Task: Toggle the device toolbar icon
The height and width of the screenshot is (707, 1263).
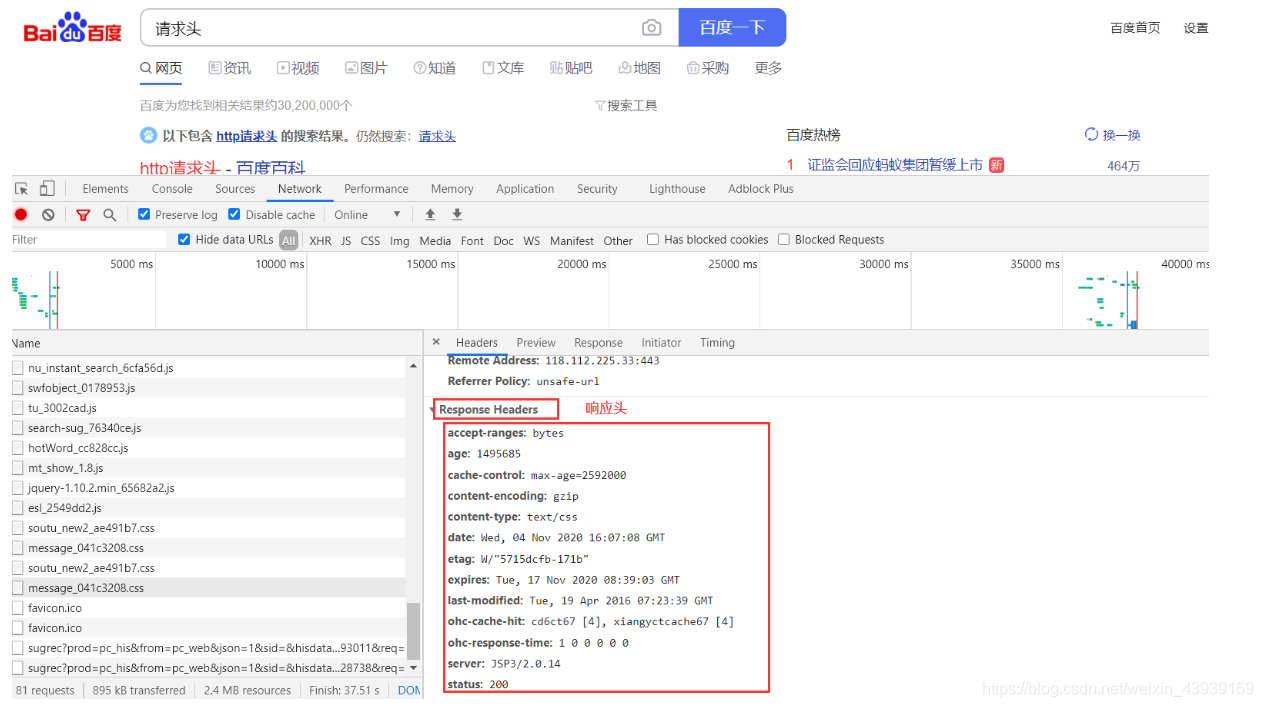Action: coord(47,189)
